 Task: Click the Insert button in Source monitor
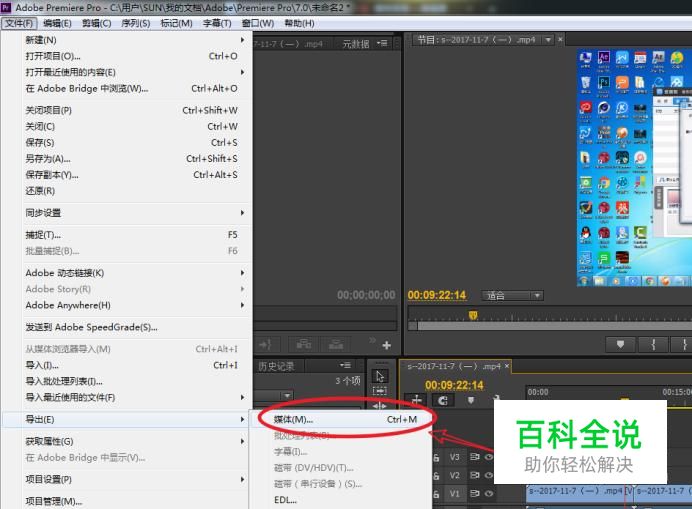pyautogui.click(x=304, y=344)
